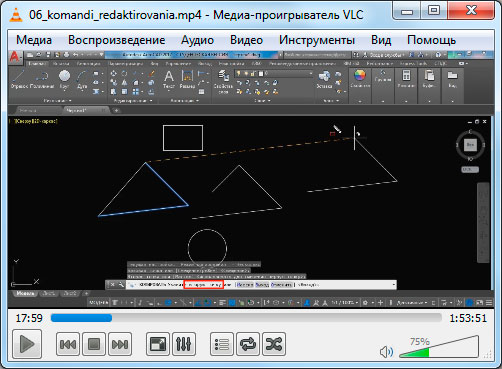This screenshot has height=369, width=502.
Task: Open extended settings equalizer icon
Action: pyautogui.click(x=184, y=344)
